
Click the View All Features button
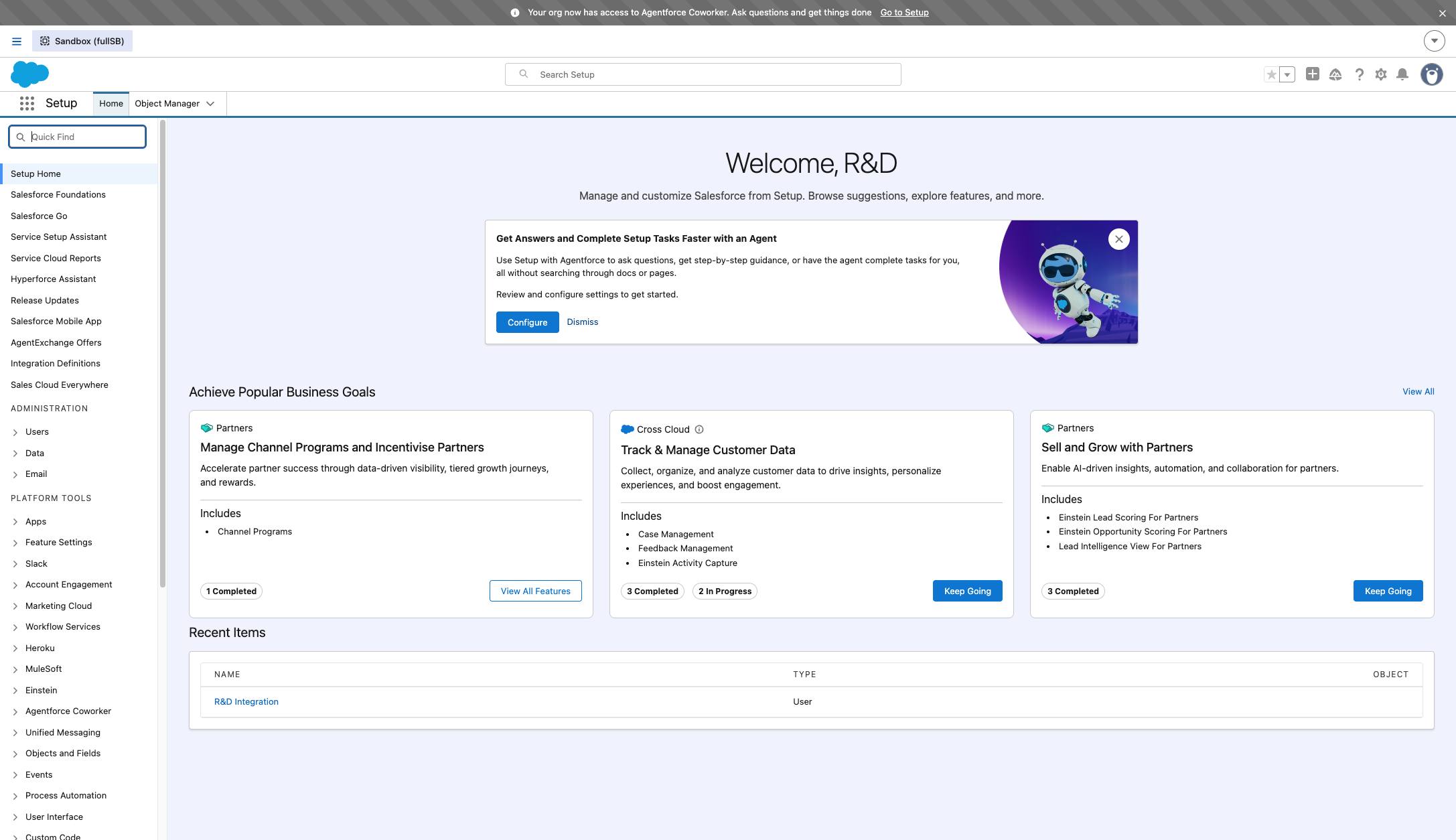pos(535,591)
